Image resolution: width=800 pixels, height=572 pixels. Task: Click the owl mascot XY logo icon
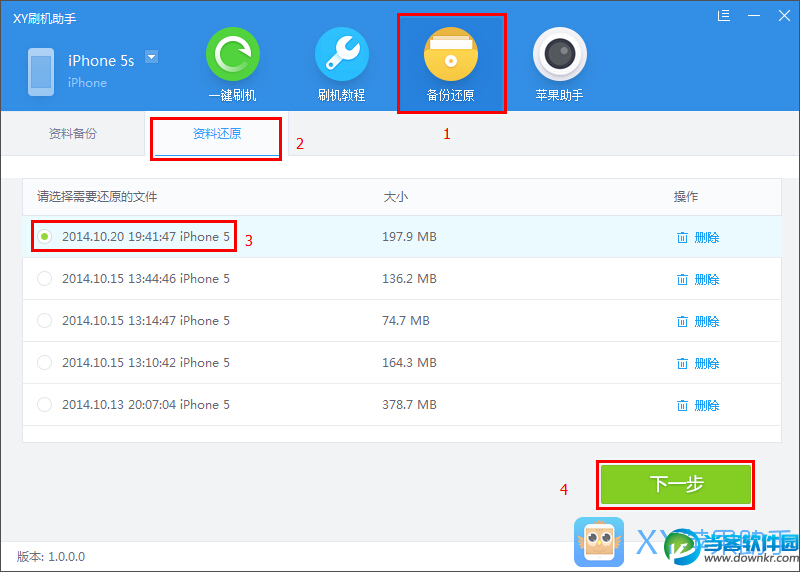click(599, 542)
